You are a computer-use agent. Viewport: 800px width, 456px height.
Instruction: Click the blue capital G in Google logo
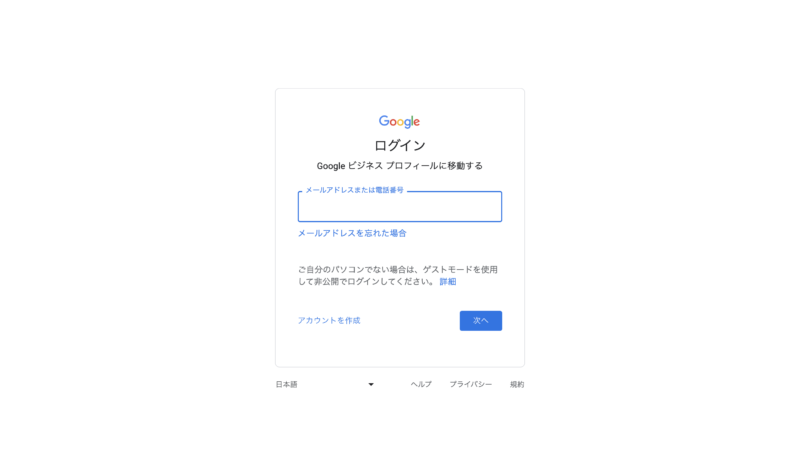(384, 120)
